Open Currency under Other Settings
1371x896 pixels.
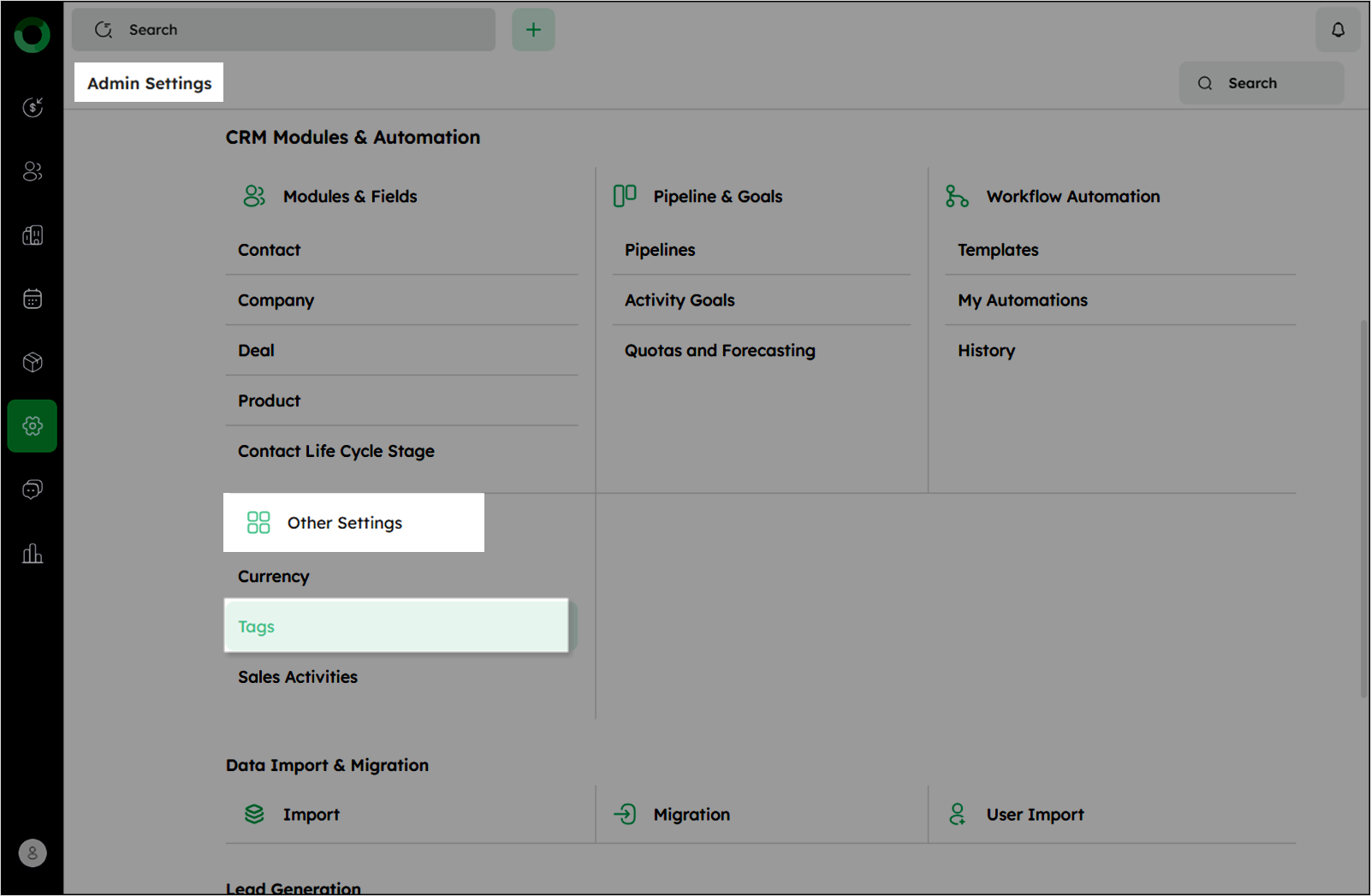[274, 577]
